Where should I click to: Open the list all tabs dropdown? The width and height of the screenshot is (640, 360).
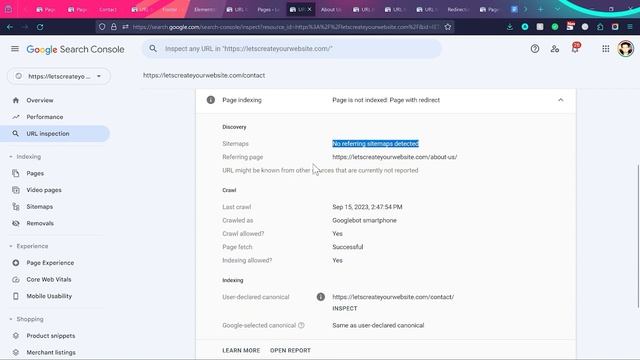pyautogui.click(x=557, y=9)
